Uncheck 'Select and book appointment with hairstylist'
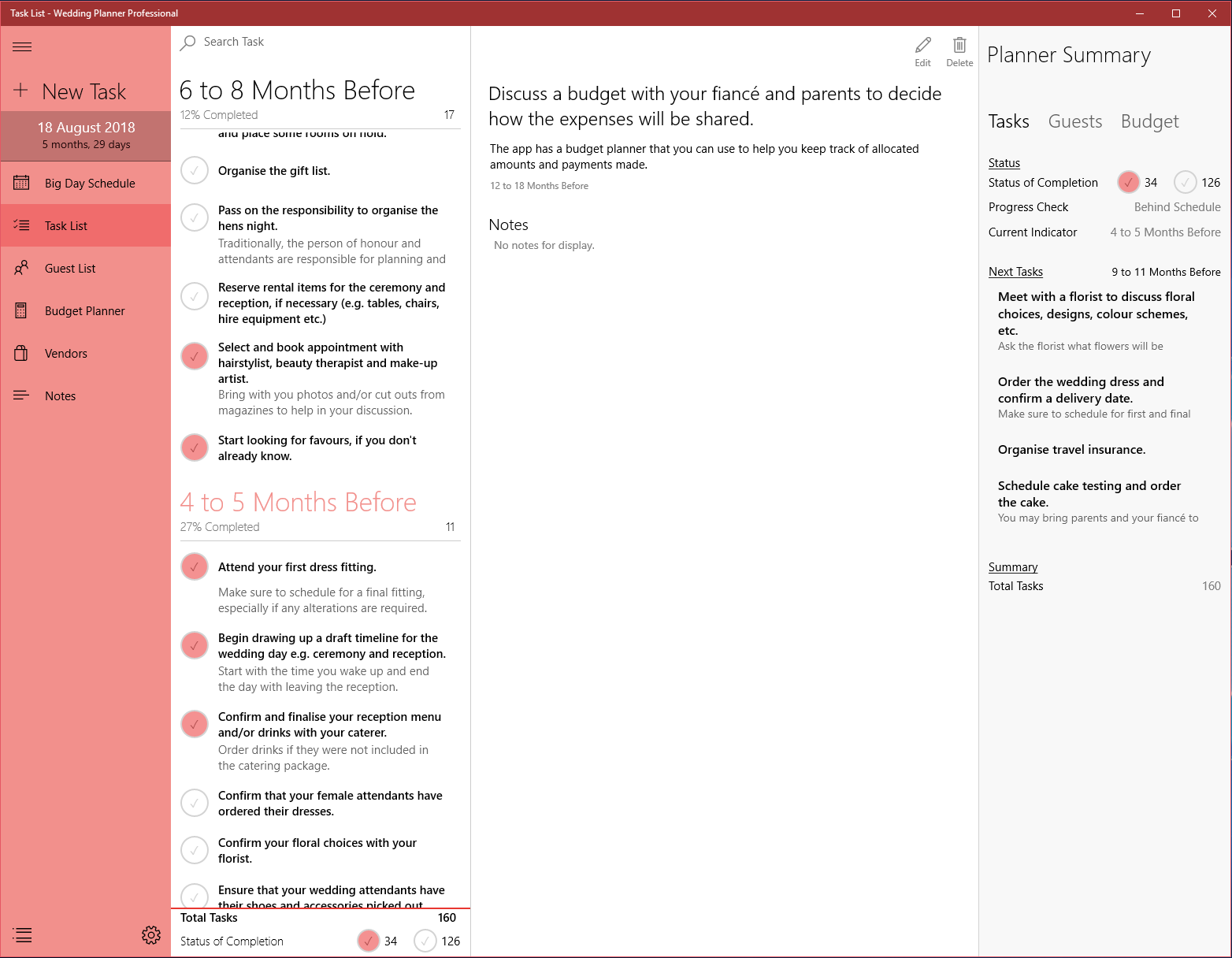1232x958 pixels. (195, 356)
